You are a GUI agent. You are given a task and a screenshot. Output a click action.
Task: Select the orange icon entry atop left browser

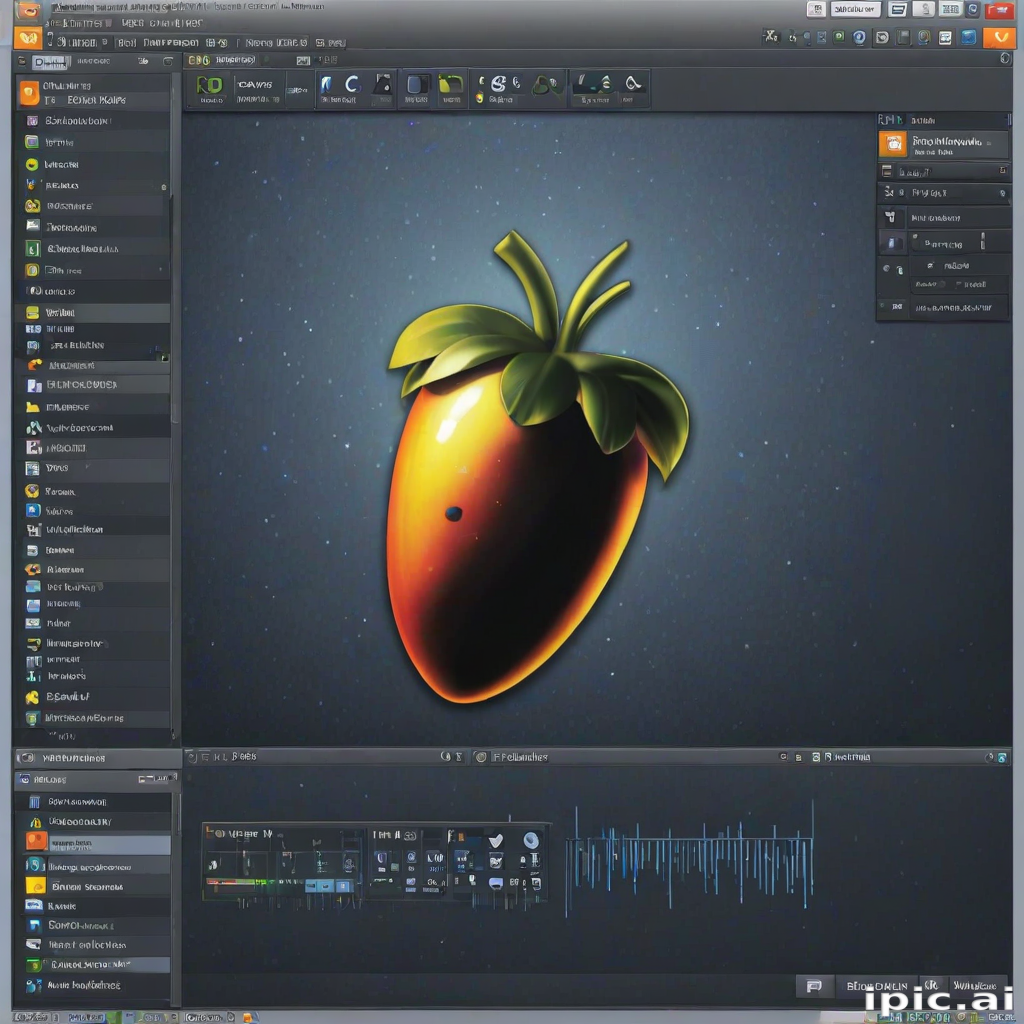pyautogui.click(x=93, y=93)
